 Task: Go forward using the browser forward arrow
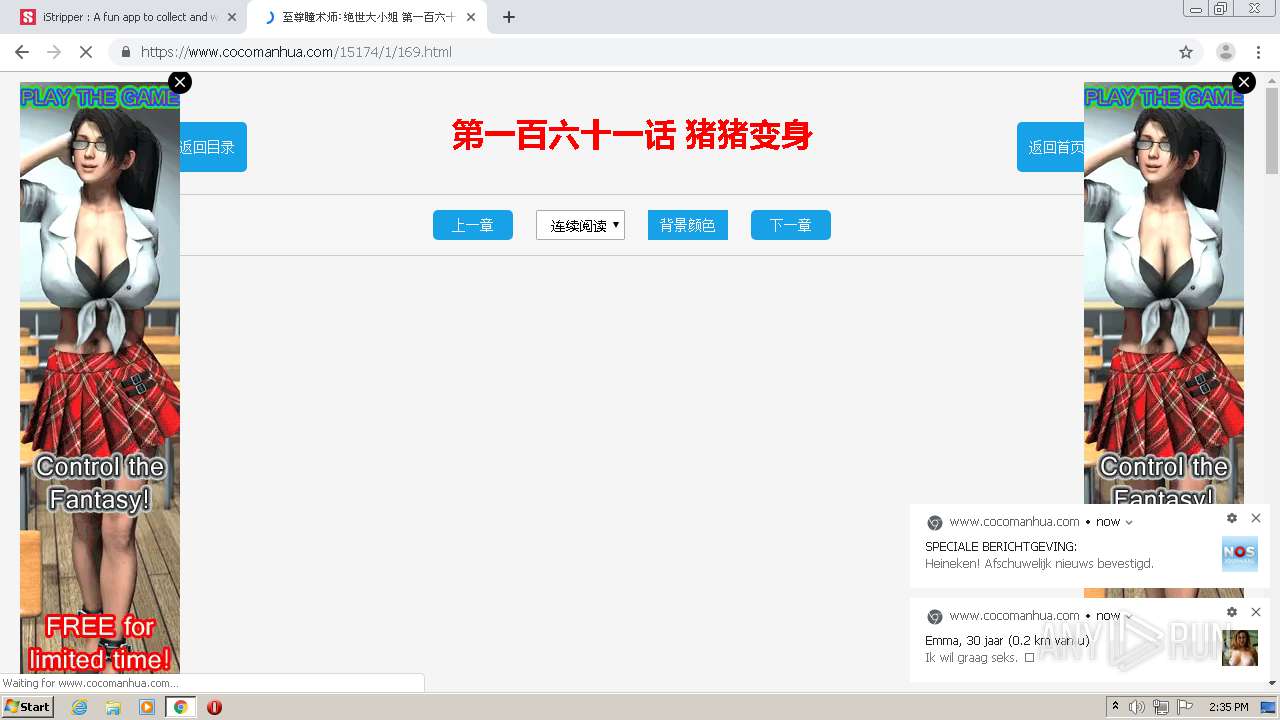pyautogui.click(x=54, y=52)
